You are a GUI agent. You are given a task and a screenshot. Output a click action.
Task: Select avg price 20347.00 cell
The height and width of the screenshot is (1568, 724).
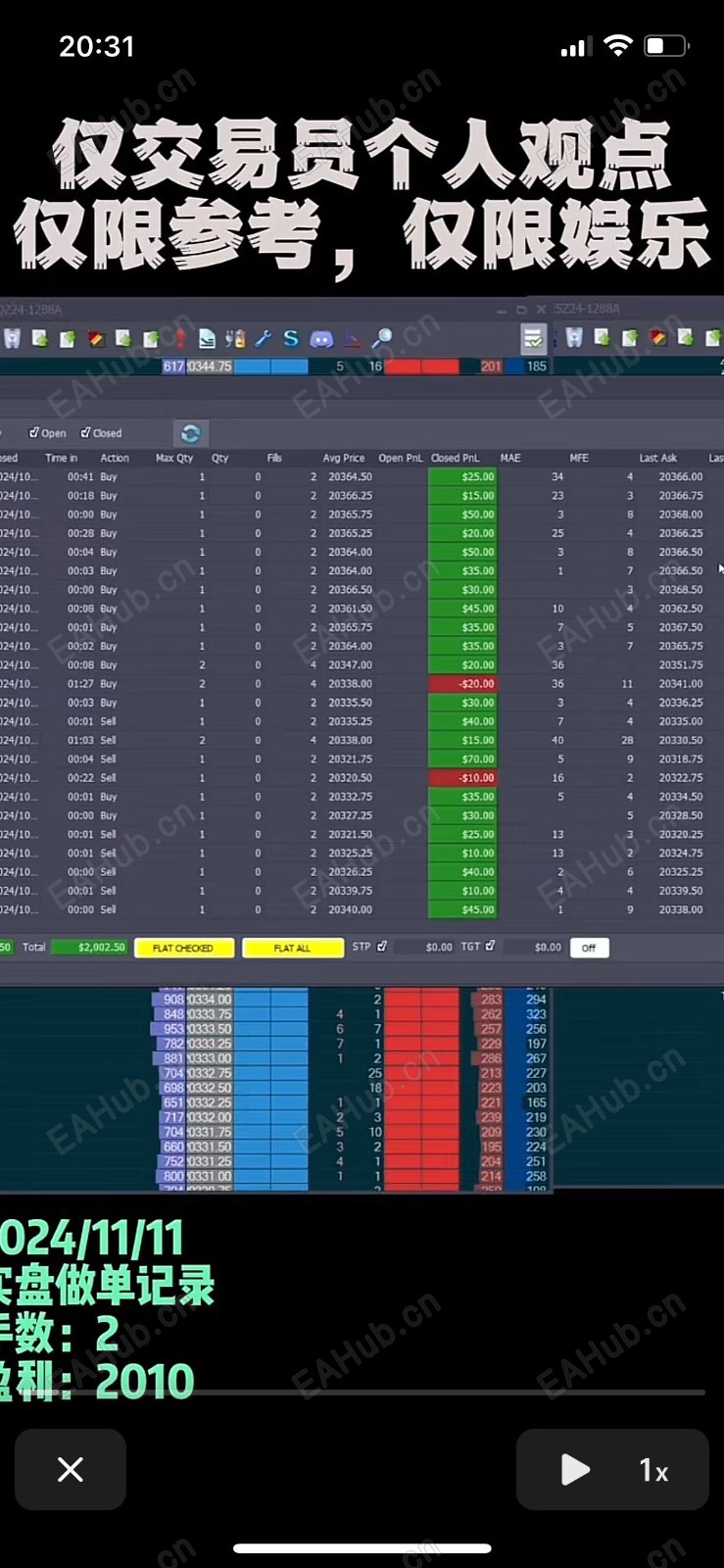pos(350,665)
